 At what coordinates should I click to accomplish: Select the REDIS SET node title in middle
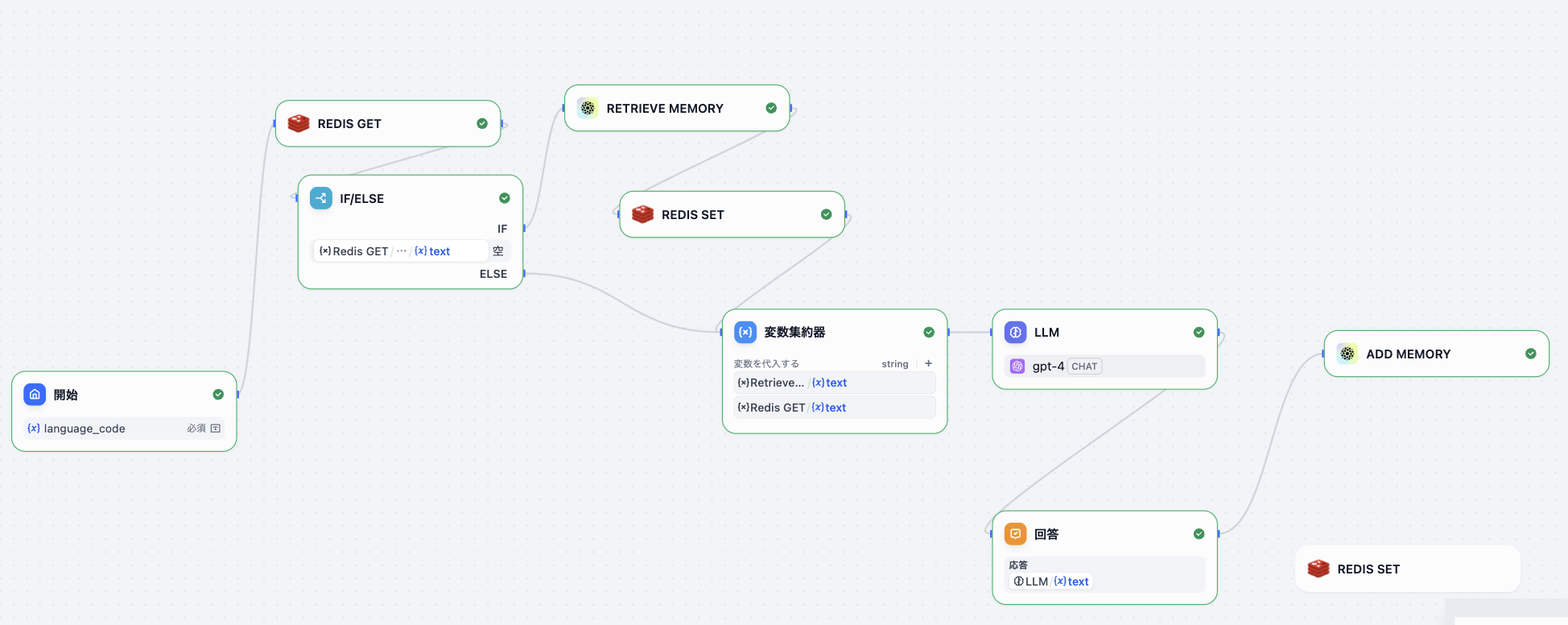click(x=692, y=215)
